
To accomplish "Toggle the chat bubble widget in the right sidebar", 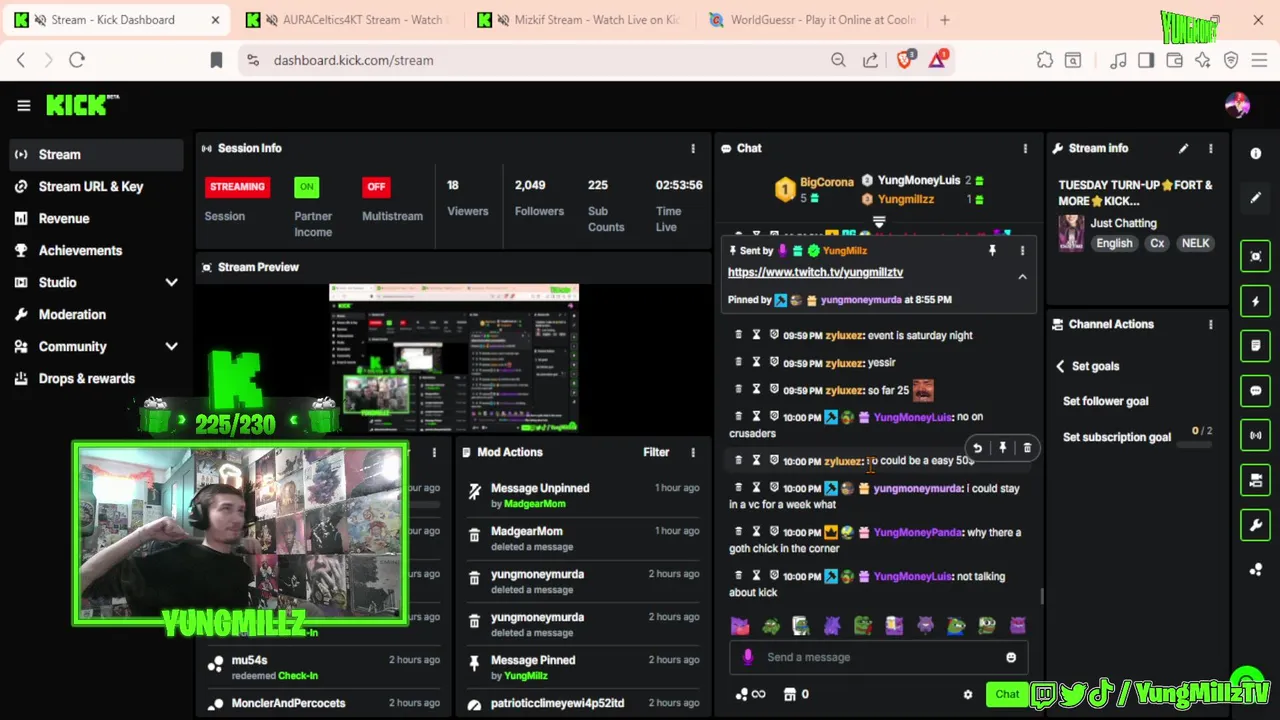I will 1256,391.
